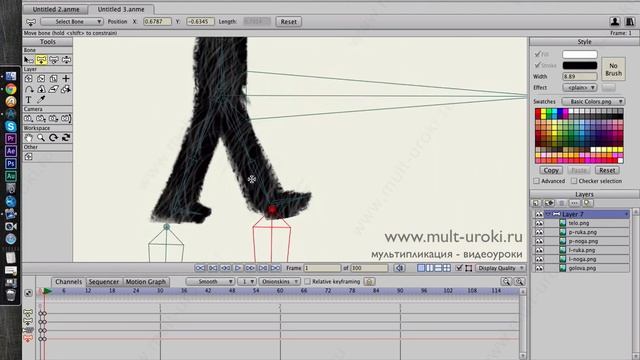Click the Reset style button
Image resolution: width=640 pixels, height=360 pixels.
click(x=607, y=170)
